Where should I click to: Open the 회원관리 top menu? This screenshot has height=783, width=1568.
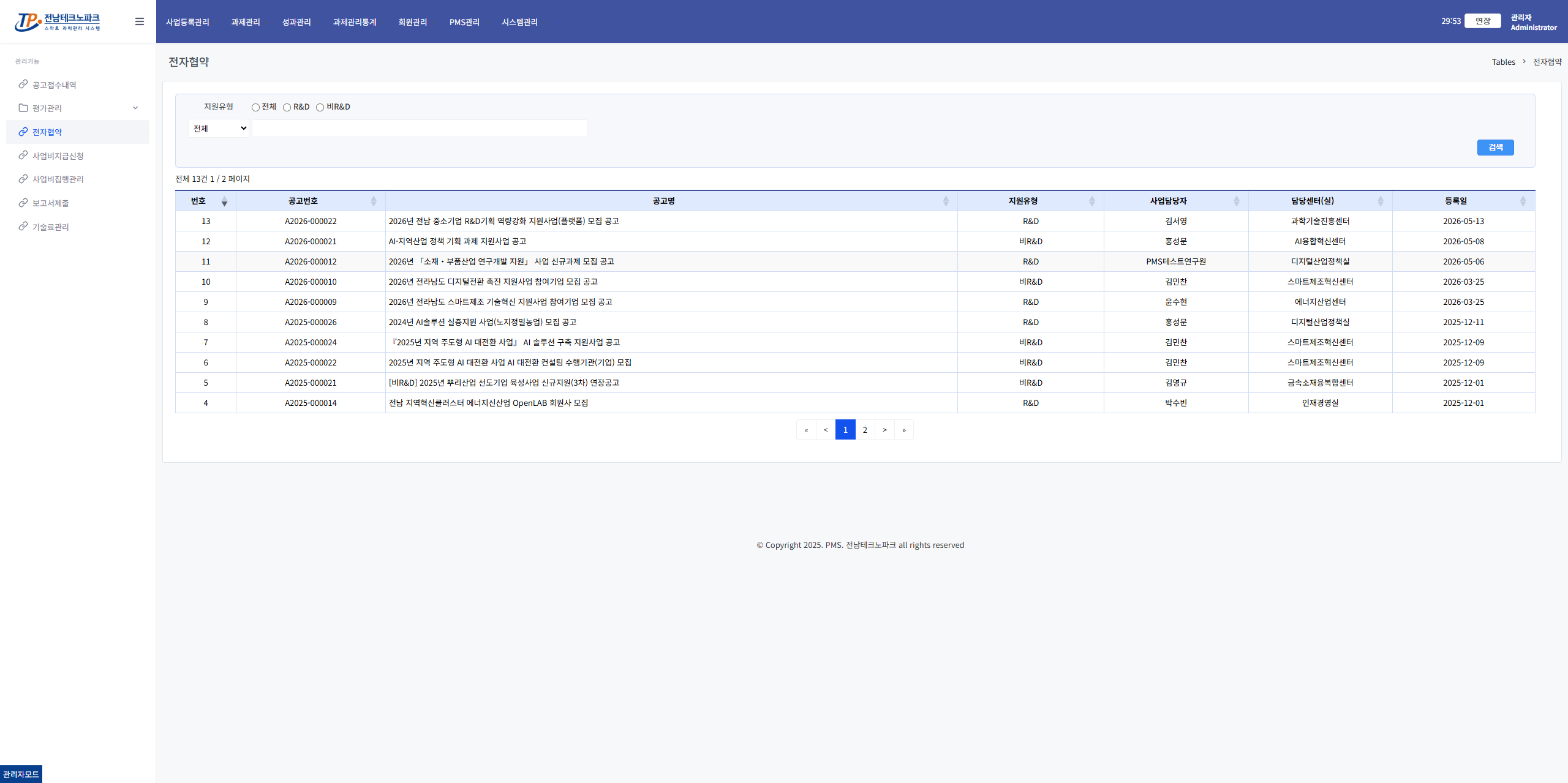point(413,22)
